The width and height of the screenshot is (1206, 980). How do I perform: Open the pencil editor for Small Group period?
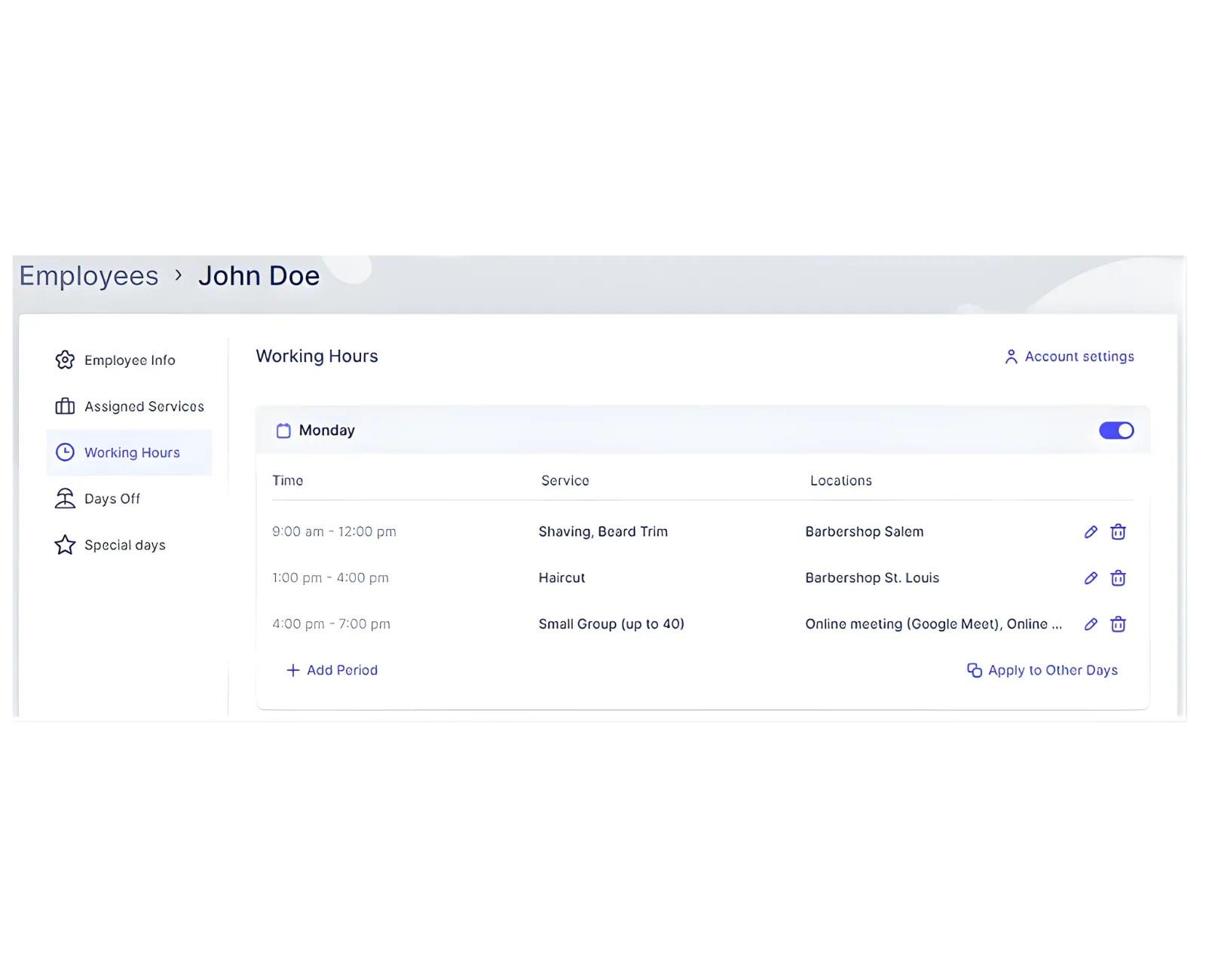coord(1091,623)
